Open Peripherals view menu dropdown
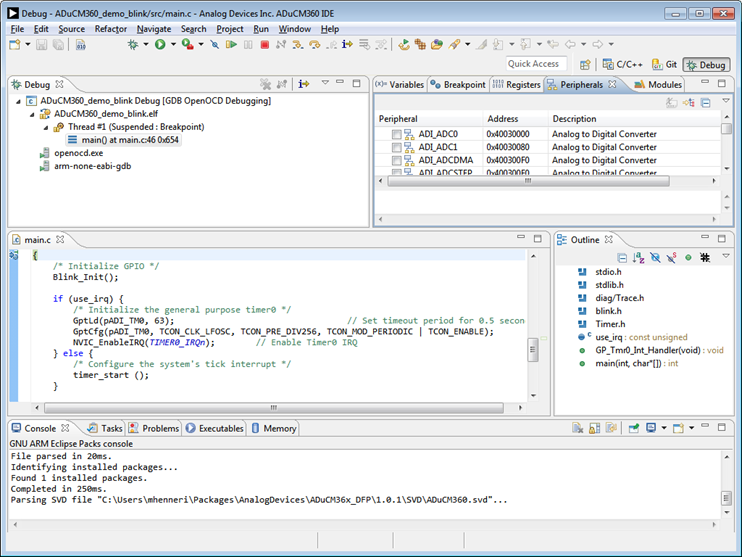 coord(726,100)
